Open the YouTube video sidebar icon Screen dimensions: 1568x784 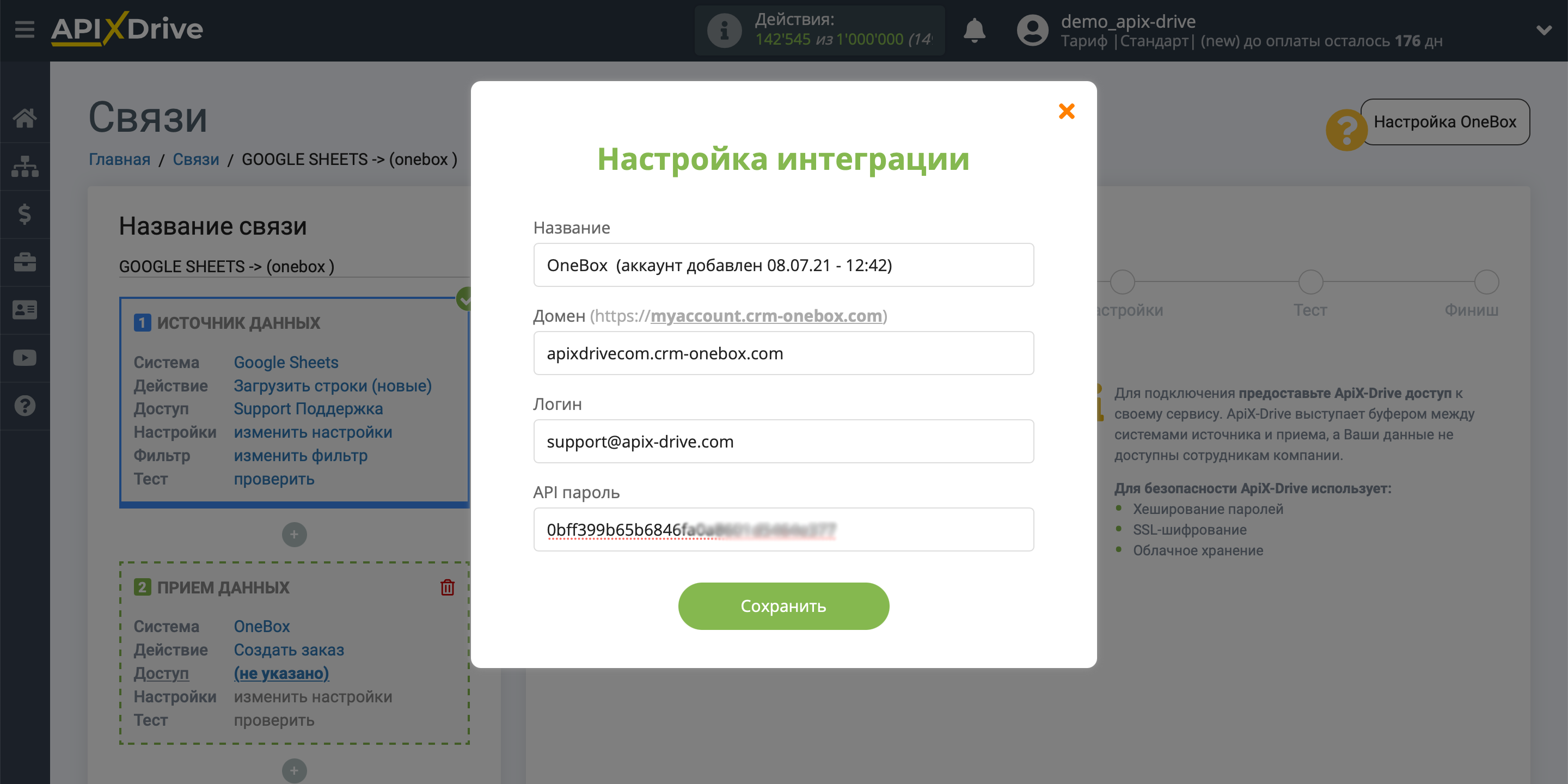pos(24,358)
